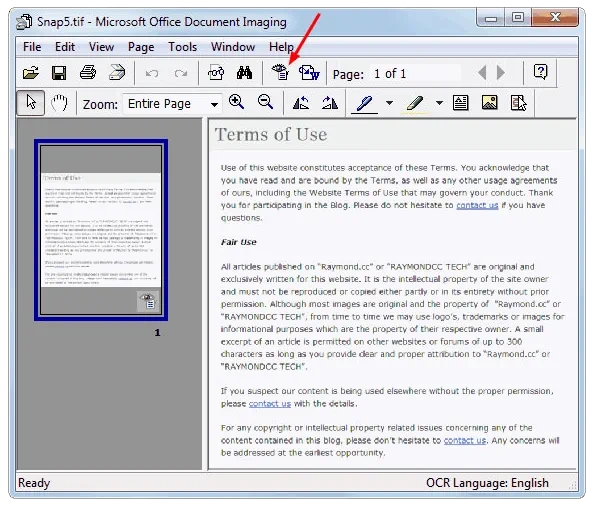This screenshot has width=592, height=506.
Task: Open the Tools menu
Action: tap(182, 47)
